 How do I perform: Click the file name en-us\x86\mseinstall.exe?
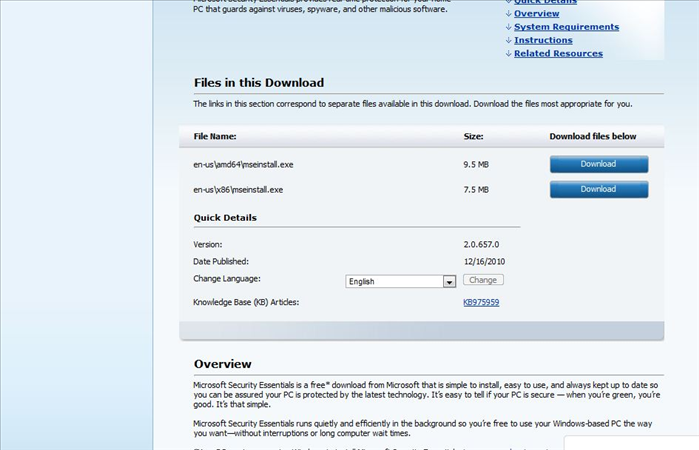coord(238,190)
